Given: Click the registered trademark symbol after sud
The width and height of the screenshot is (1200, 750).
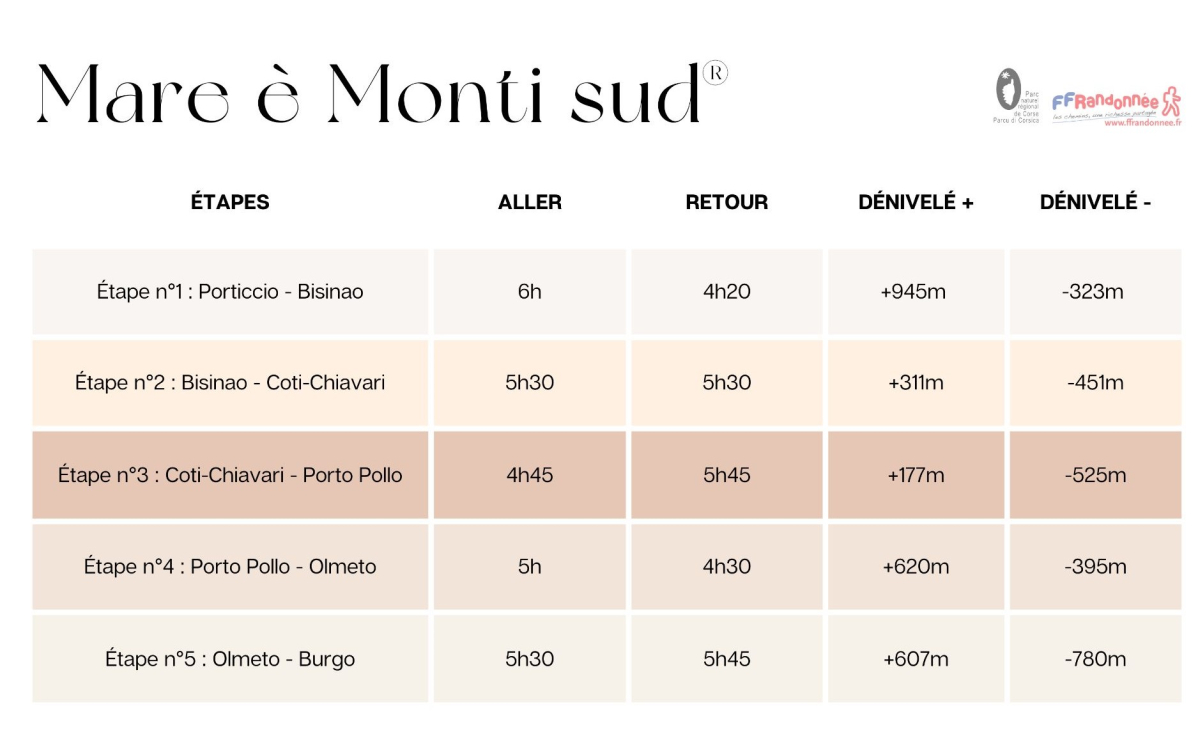Looking at the screenshot, I should [716, 73].
